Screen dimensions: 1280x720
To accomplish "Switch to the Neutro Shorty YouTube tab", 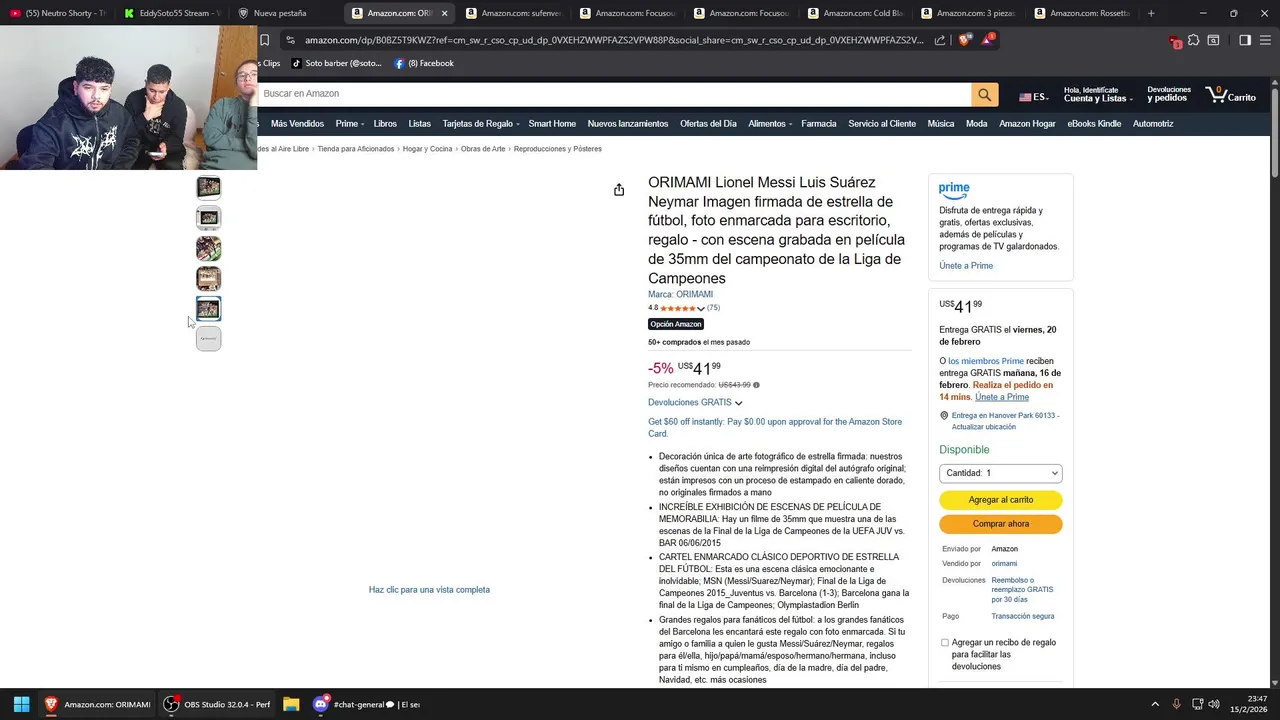I will (x=57, y=13).
